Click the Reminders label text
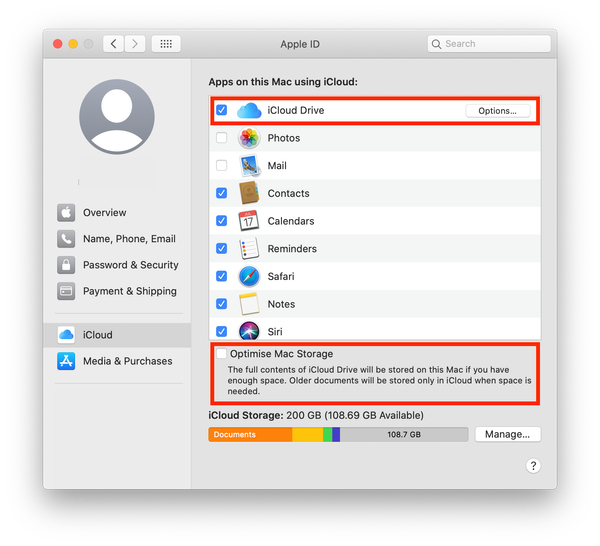Viewport: 600px width, 546px height. tap(292, 249)
